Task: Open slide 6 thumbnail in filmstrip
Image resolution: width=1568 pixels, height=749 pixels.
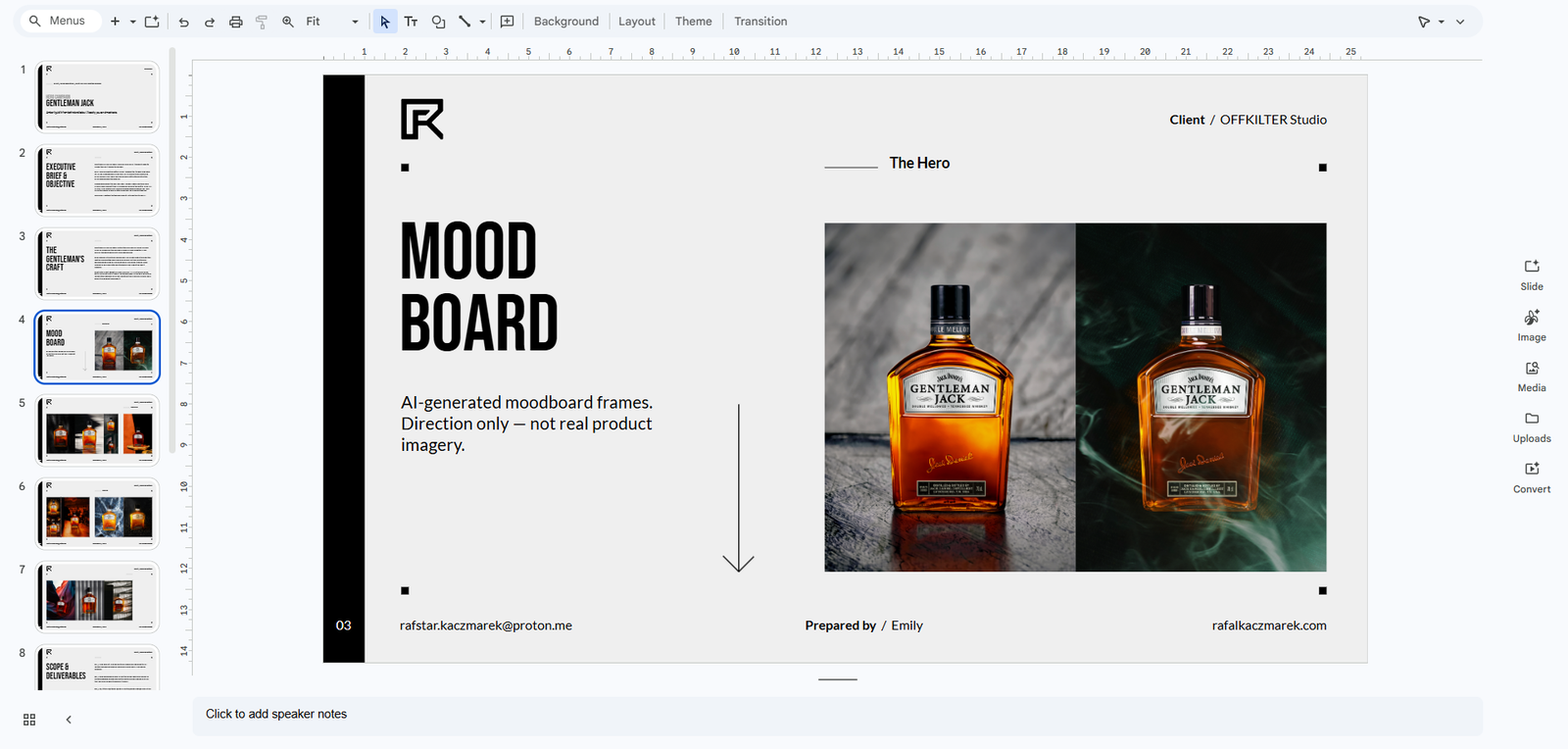Action: tap(97, 514)
